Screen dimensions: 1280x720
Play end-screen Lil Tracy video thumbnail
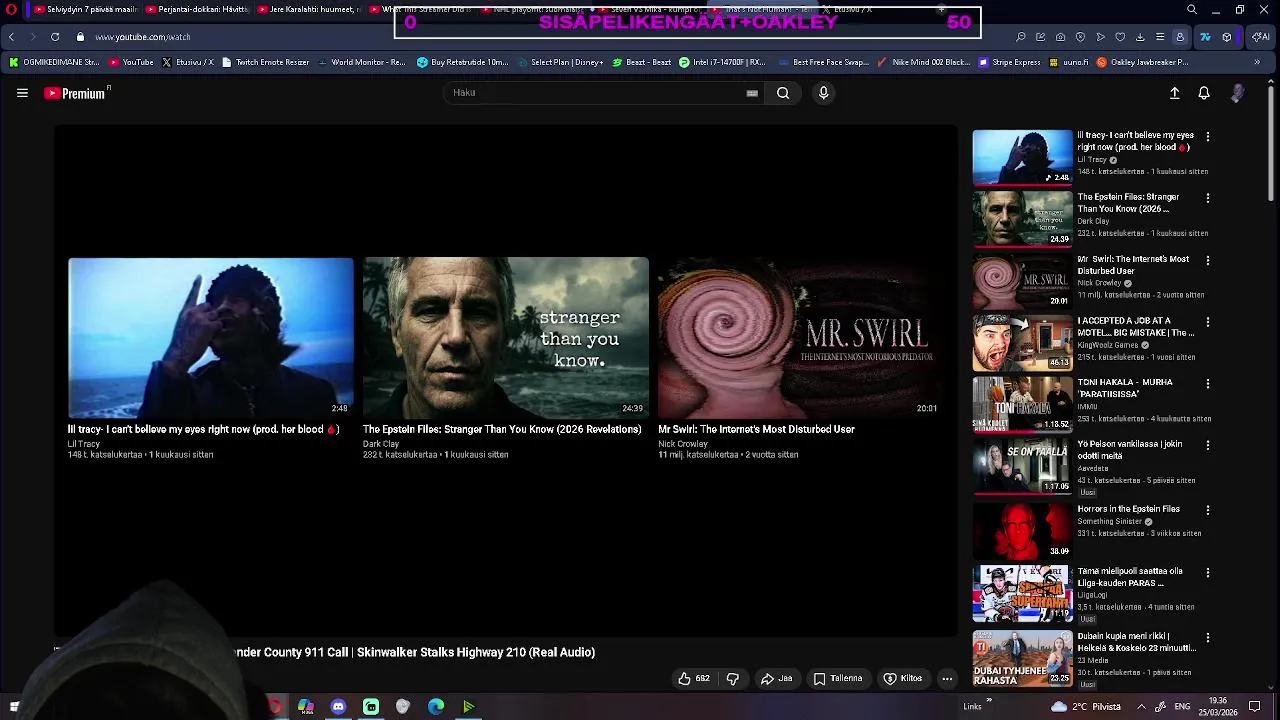(210, 338)
